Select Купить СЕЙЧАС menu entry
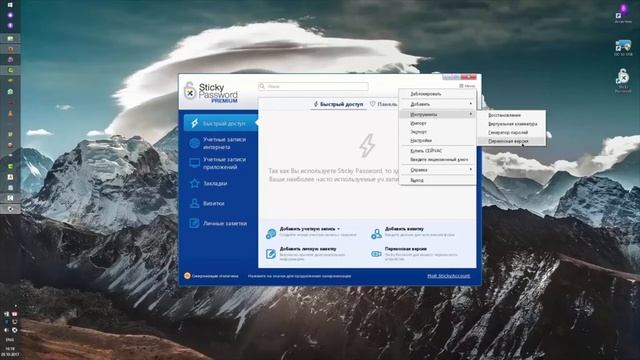The height and width of the screenshot is (360, 640). 437,151
